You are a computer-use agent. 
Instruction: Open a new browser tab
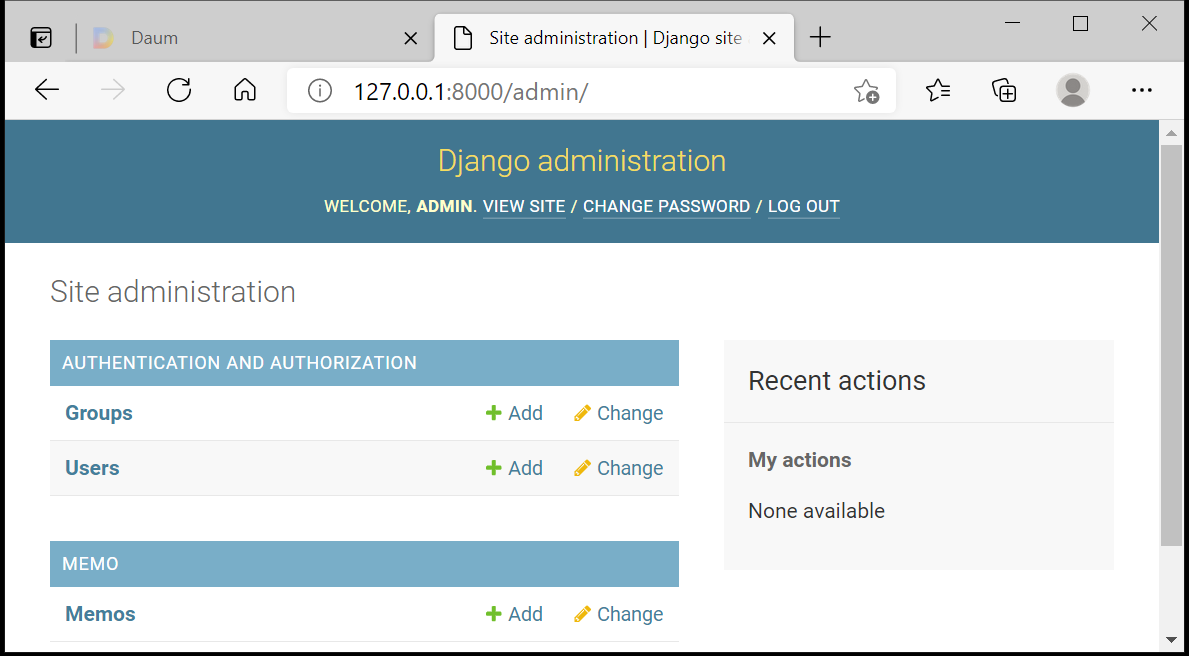click(x=820, y=37)
